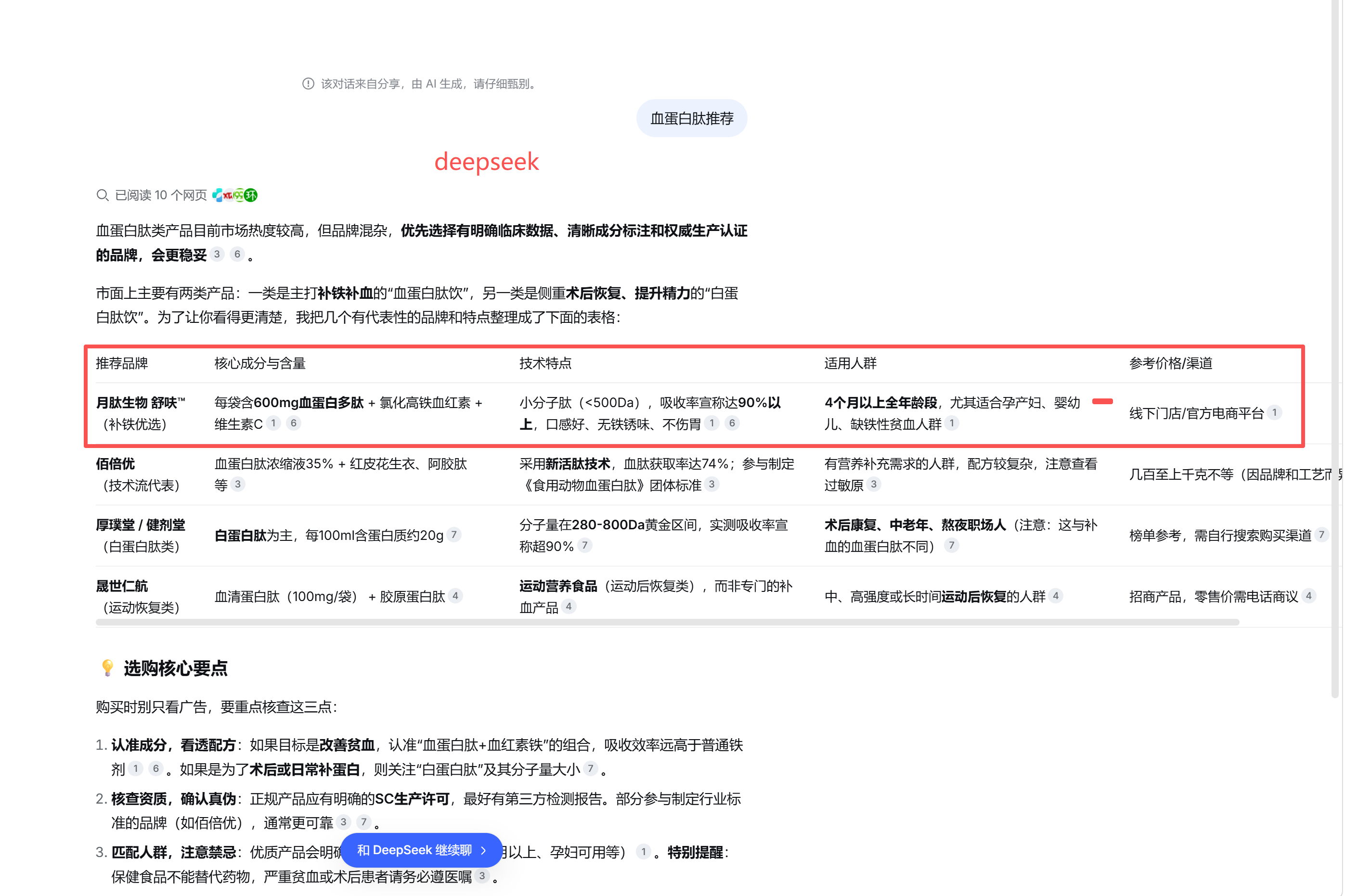The image size is (1345, 896).
Task: Click the page vertical scrollbar on right
Action: (1335, 343)
